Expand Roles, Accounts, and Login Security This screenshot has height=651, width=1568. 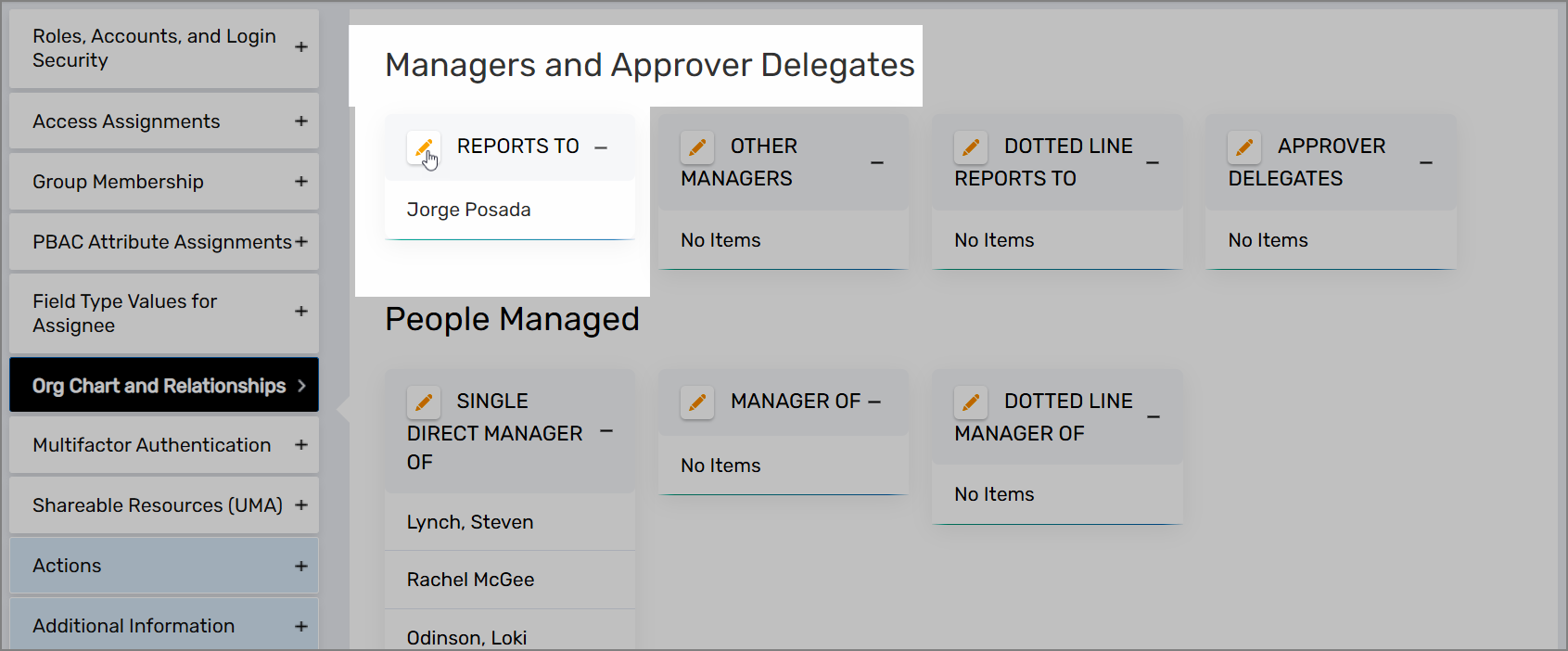click(300, 47)
